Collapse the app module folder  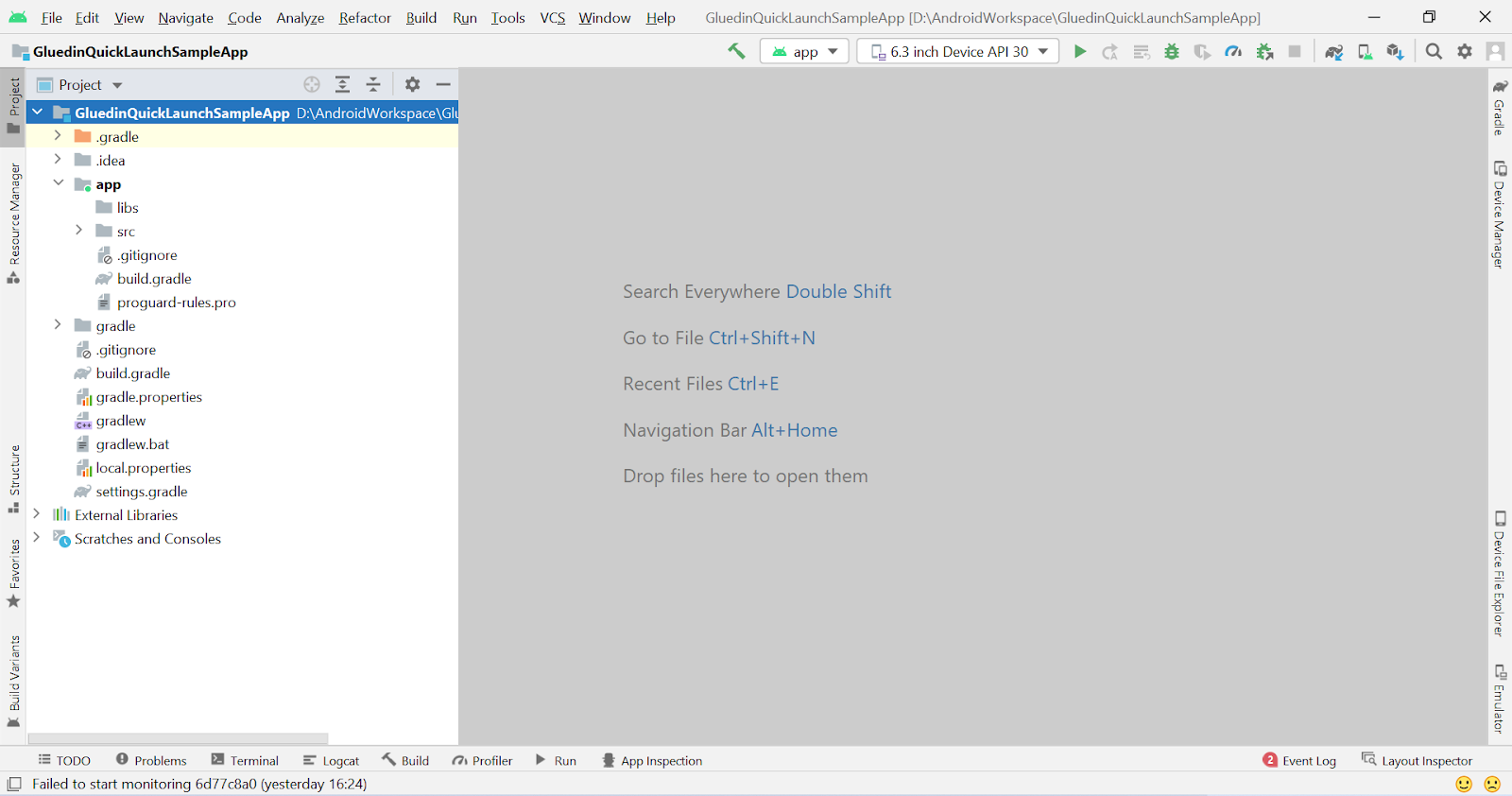pos(58,183)
